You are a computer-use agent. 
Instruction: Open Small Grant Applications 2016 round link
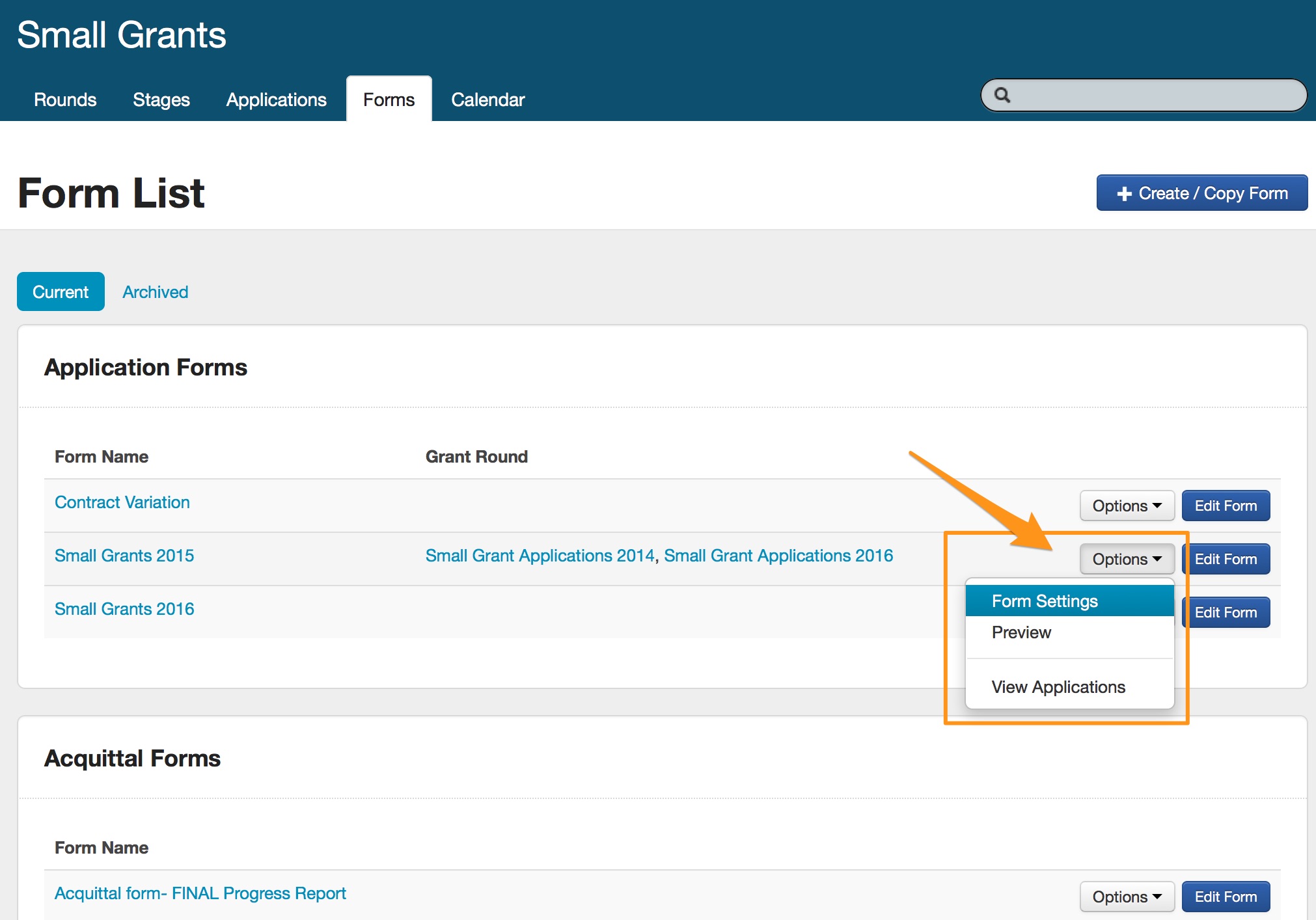coord(778,556)
